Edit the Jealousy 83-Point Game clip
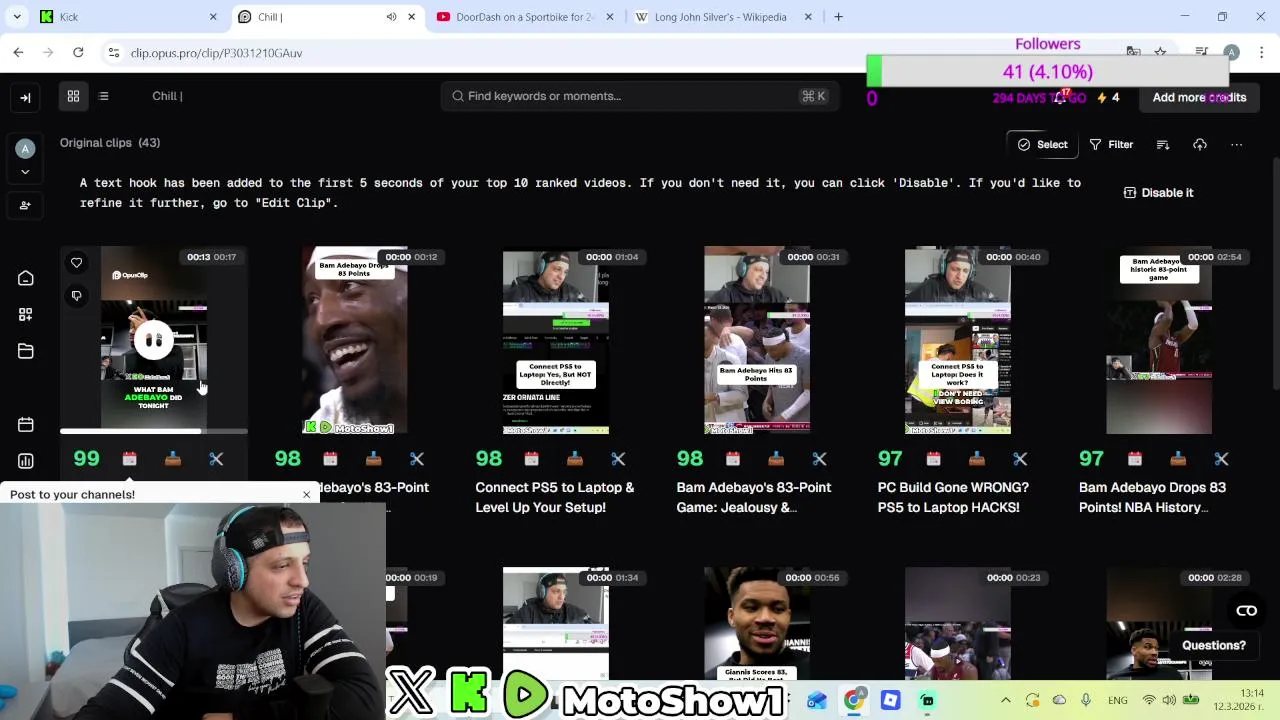Viewport: 1280px width, 720px height. click(819, 459)
